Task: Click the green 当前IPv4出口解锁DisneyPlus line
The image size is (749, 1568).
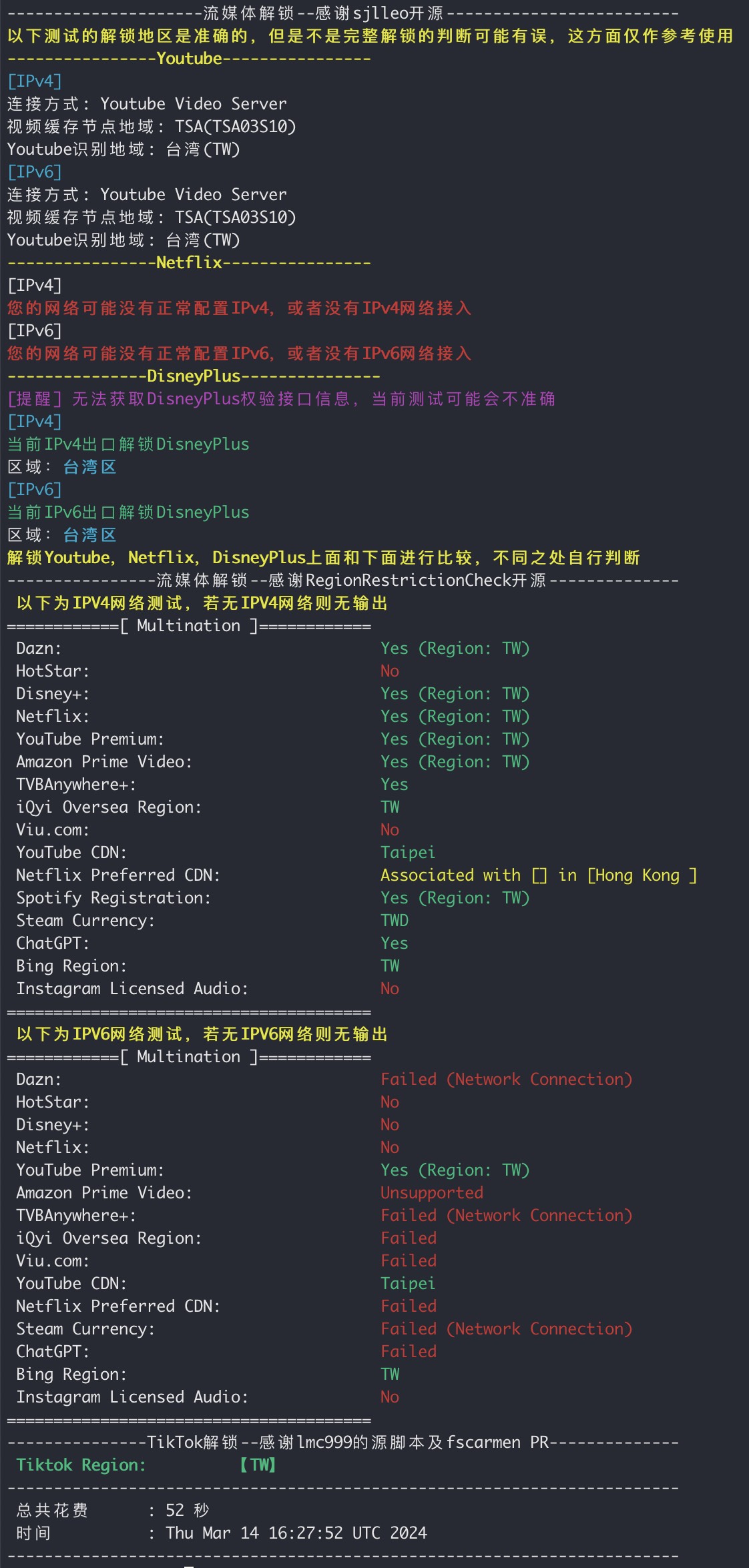Action: click(x=128, y=444)
